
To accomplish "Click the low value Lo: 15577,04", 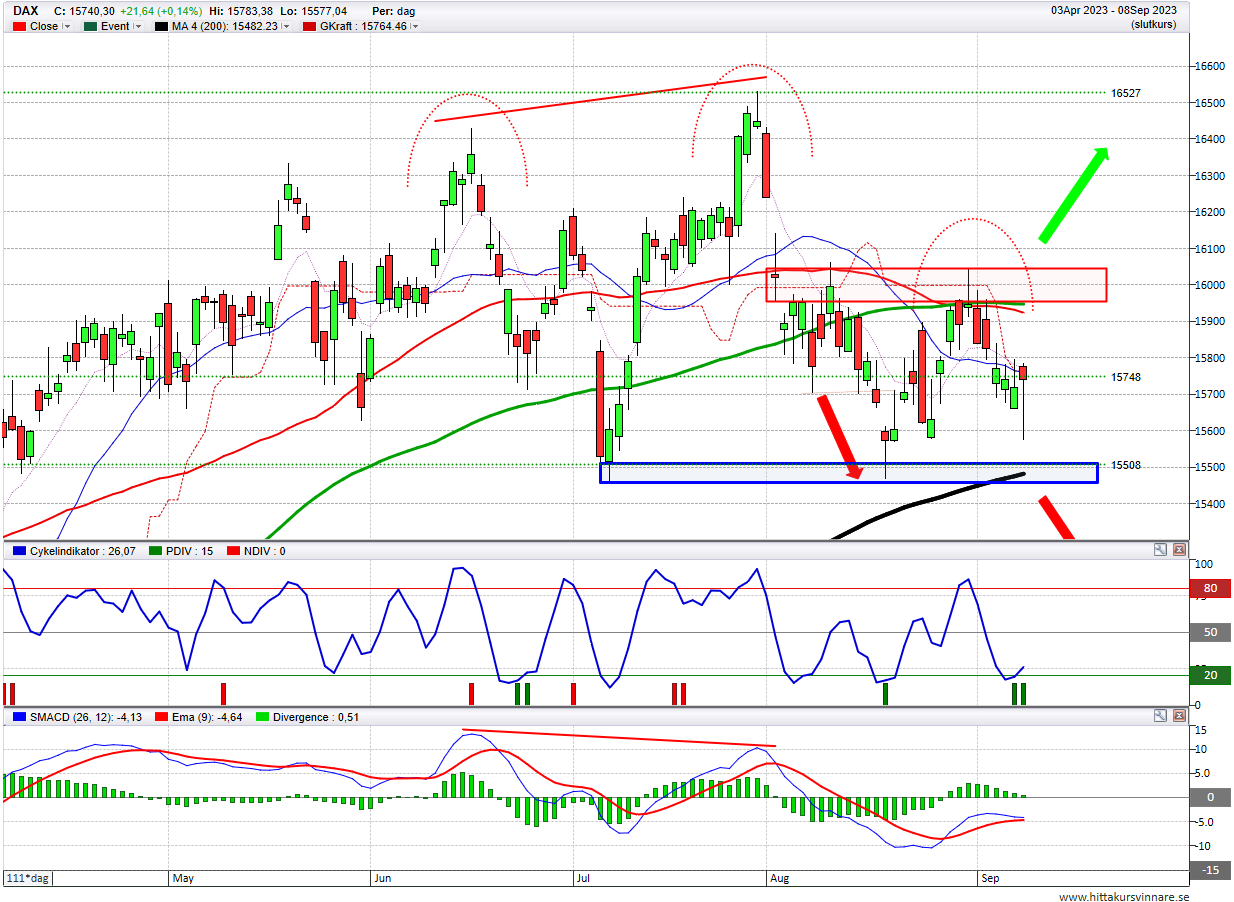I will pyautogui.click(x=314, y=11).
